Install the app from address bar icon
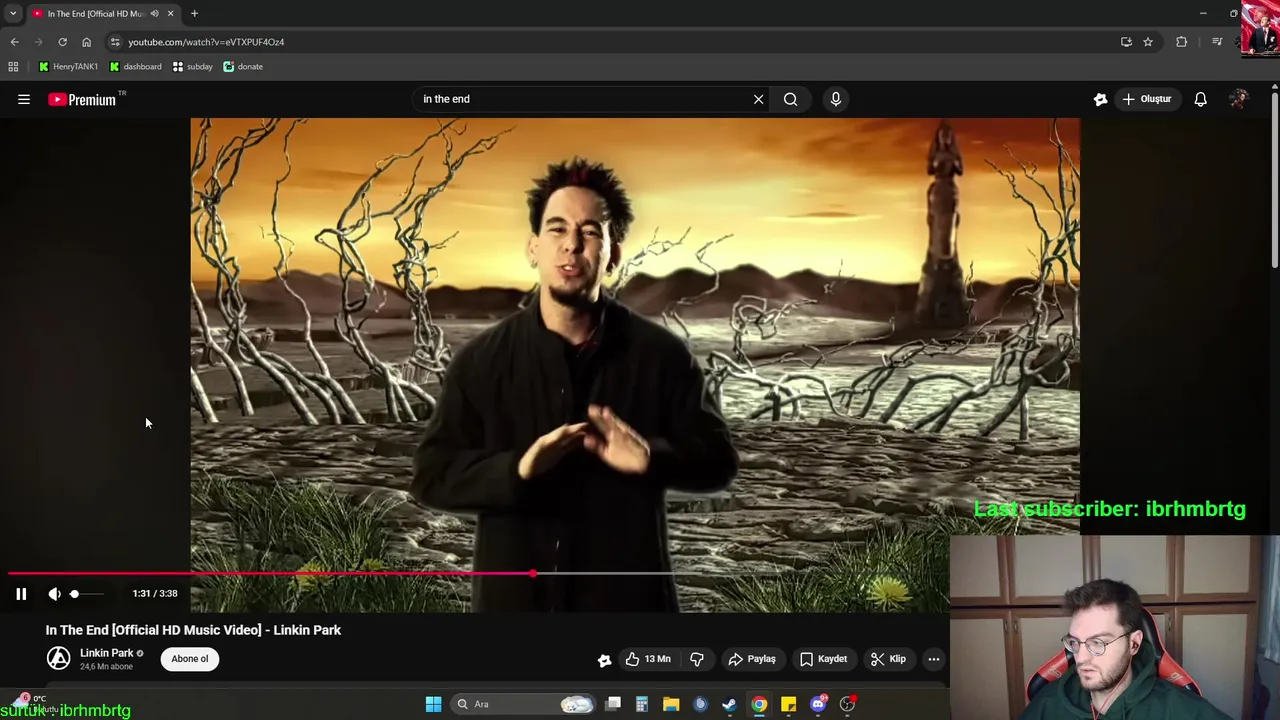Screen dimensions: 1280x720 pyautogui.click(x=1126, y=42)
